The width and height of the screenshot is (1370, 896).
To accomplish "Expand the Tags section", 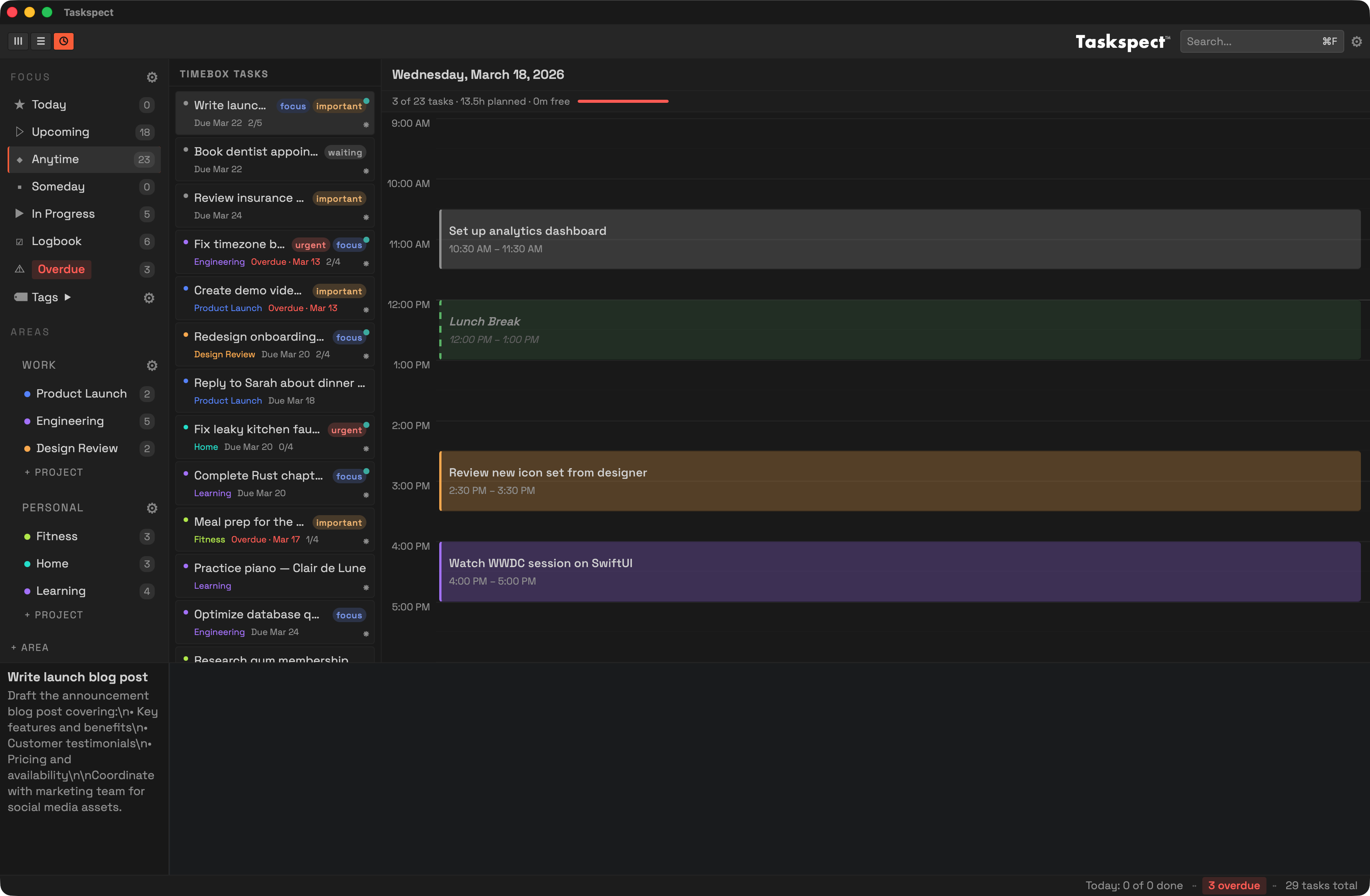I will 68,297.
